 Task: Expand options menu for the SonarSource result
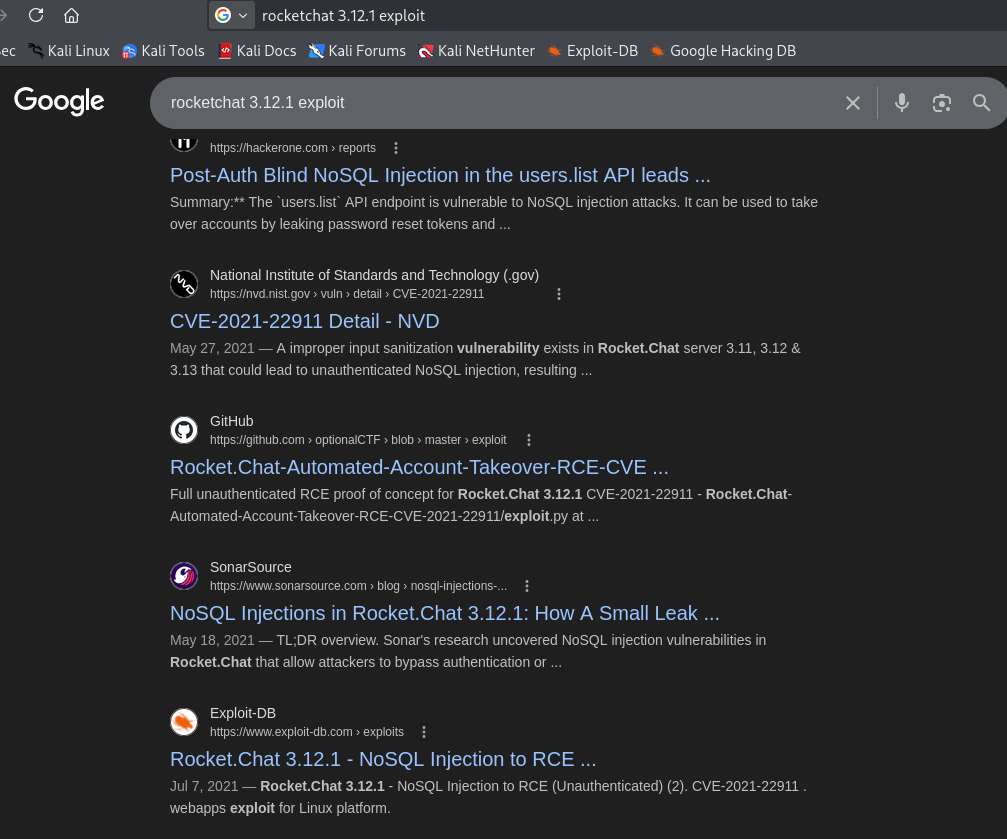pyautogui.click(x=527, y=586)
